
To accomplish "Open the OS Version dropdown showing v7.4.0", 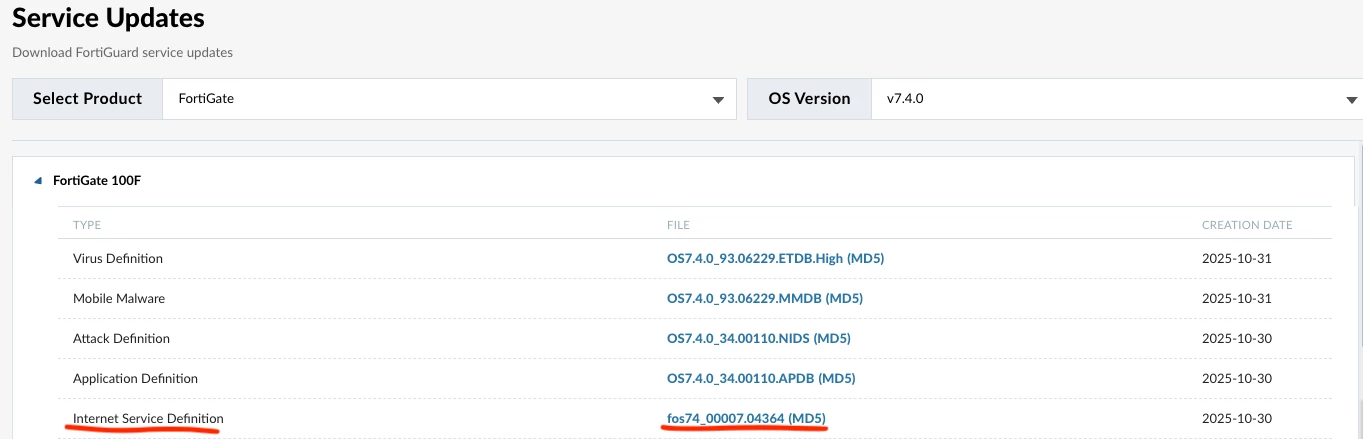I will tap(1117, 99).
